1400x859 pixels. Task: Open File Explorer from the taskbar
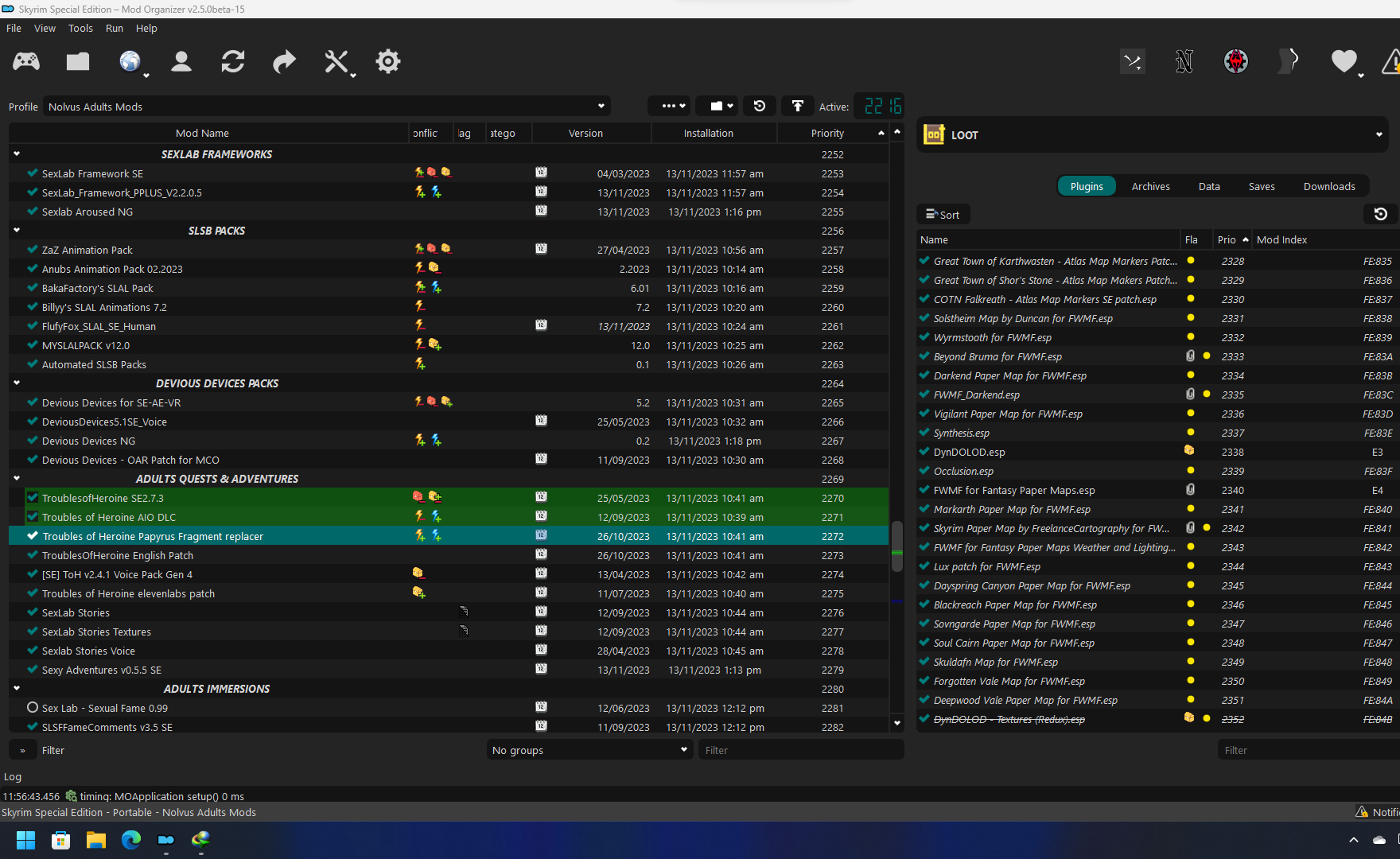click(x=96, y=840)
